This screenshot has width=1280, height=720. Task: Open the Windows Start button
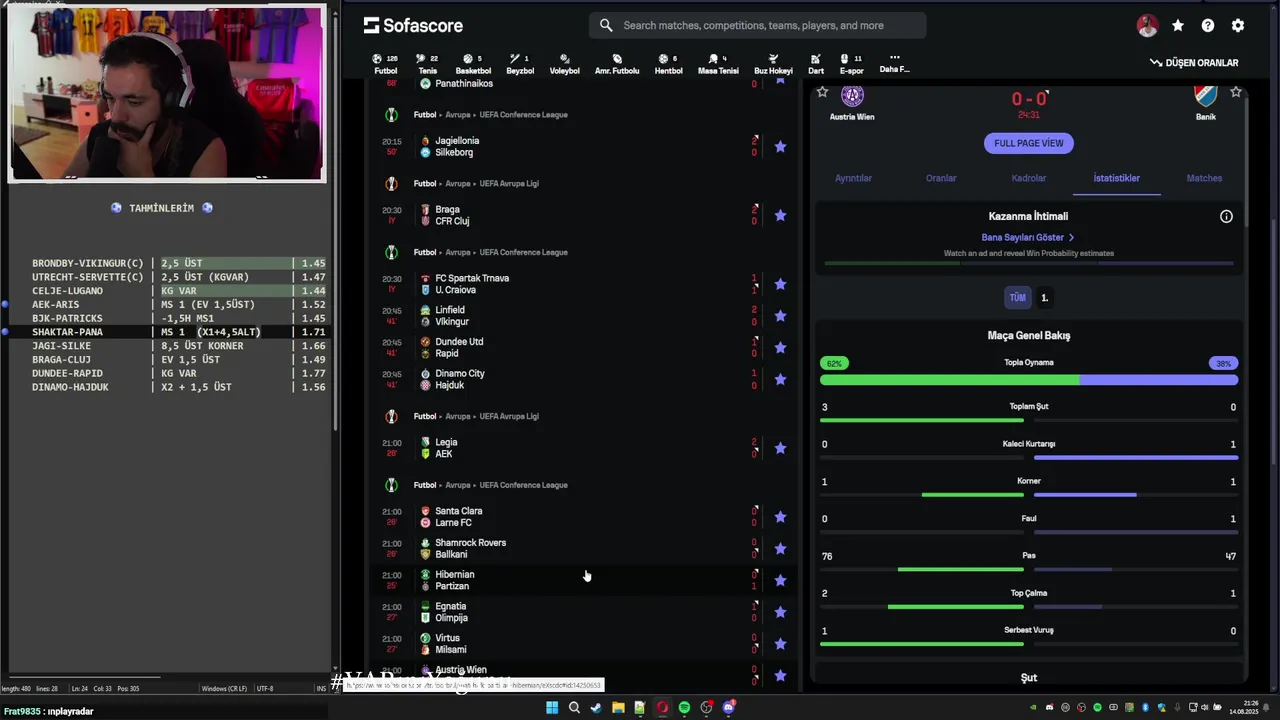[x=552, y=708]
